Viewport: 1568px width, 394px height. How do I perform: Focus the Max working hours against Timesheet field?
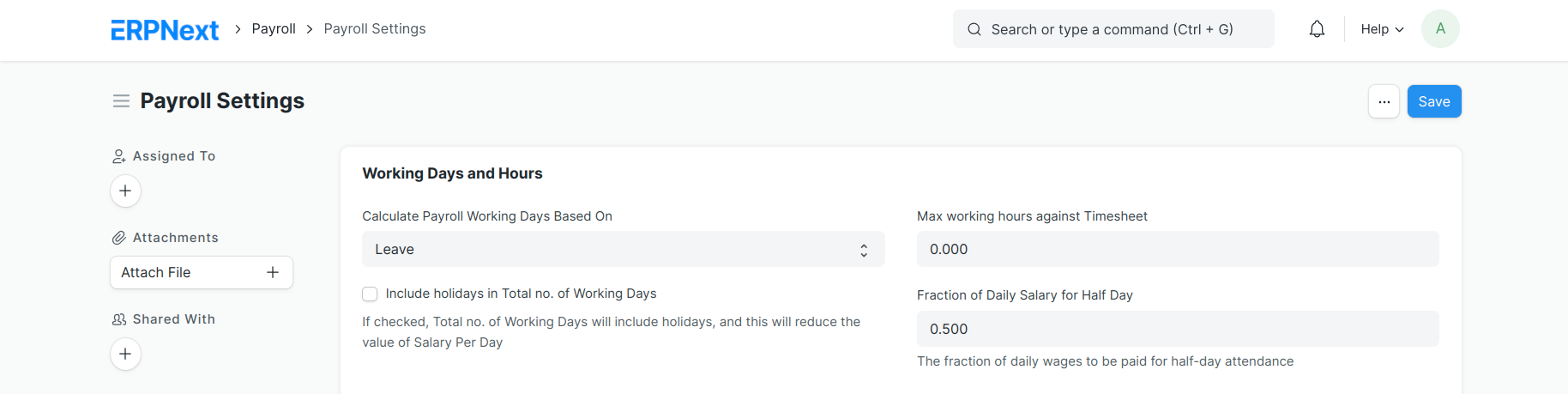click(x=1178, y=249)
